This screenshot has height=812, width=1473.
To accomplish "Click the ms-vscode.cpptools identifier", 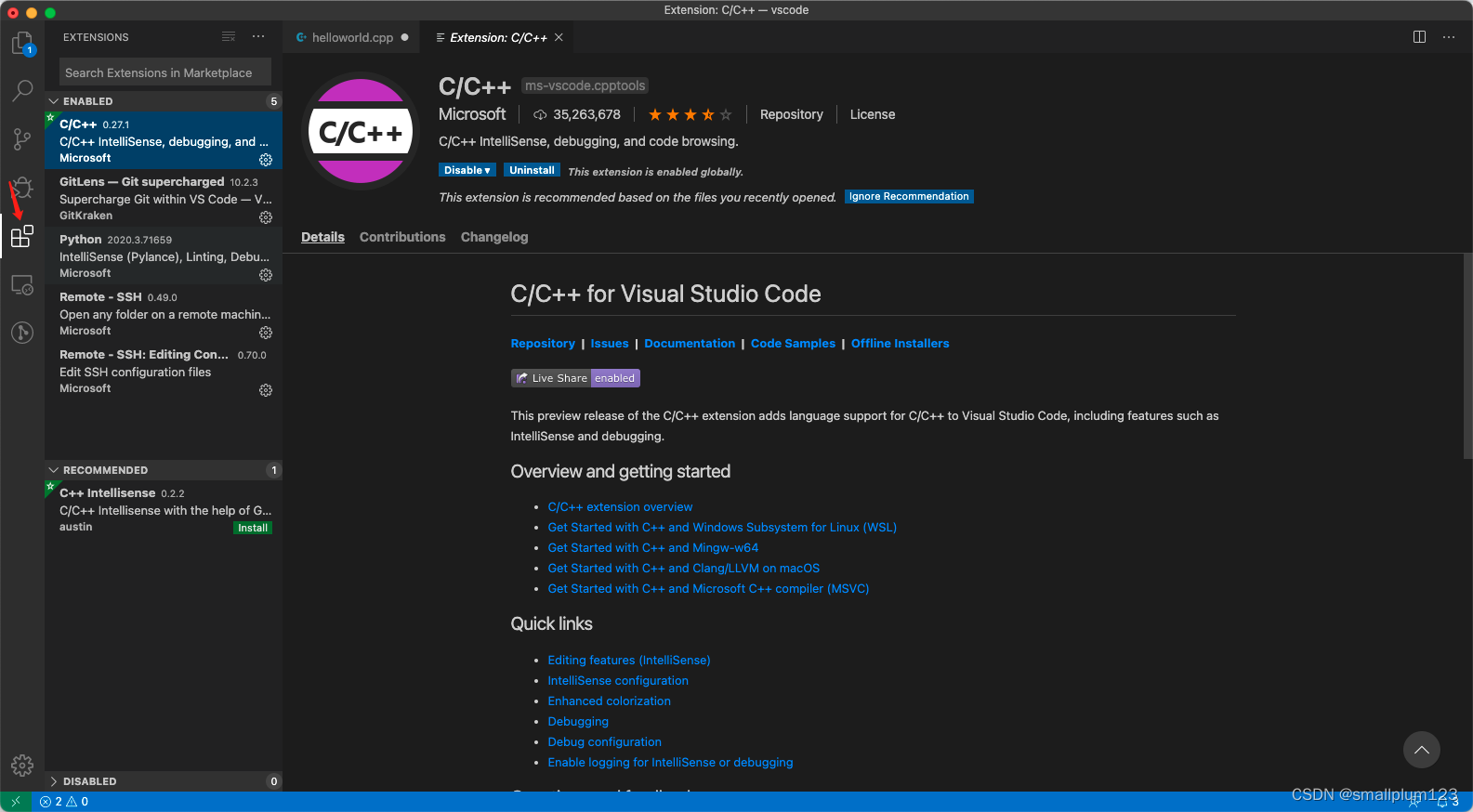I will click(585, 85).
